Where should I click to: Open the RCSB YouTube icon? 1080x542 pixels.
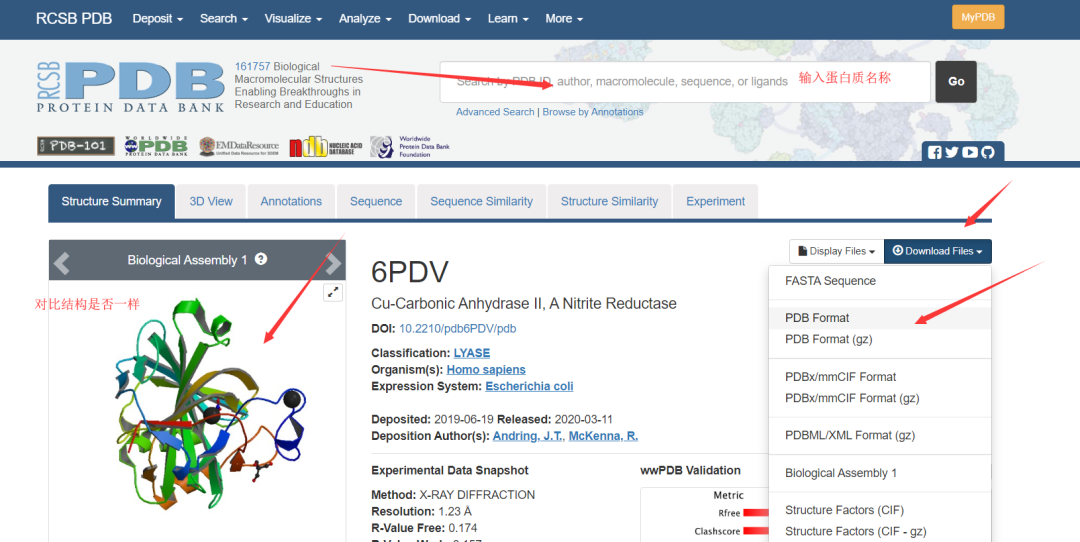tap(970, 152)
